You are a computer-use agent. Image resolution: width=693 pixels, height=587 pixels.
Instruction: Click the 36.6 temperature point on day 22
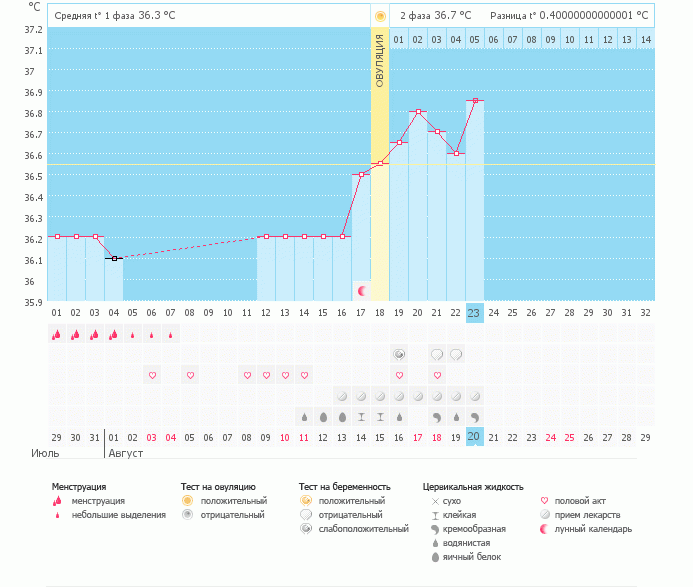456,153
